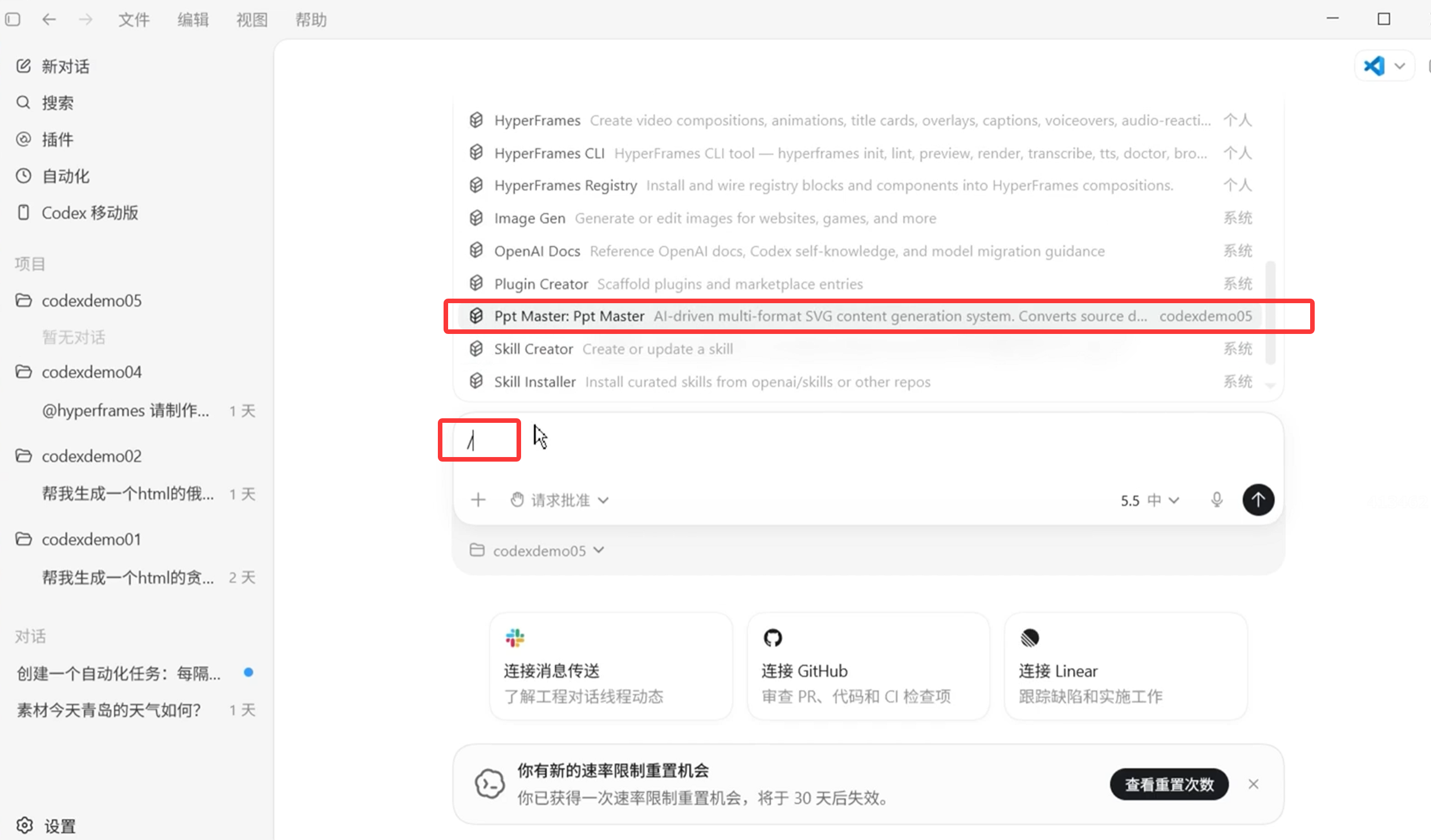
Task: Click the VS Code logo icon
Action: click(x=1374, y=66)
